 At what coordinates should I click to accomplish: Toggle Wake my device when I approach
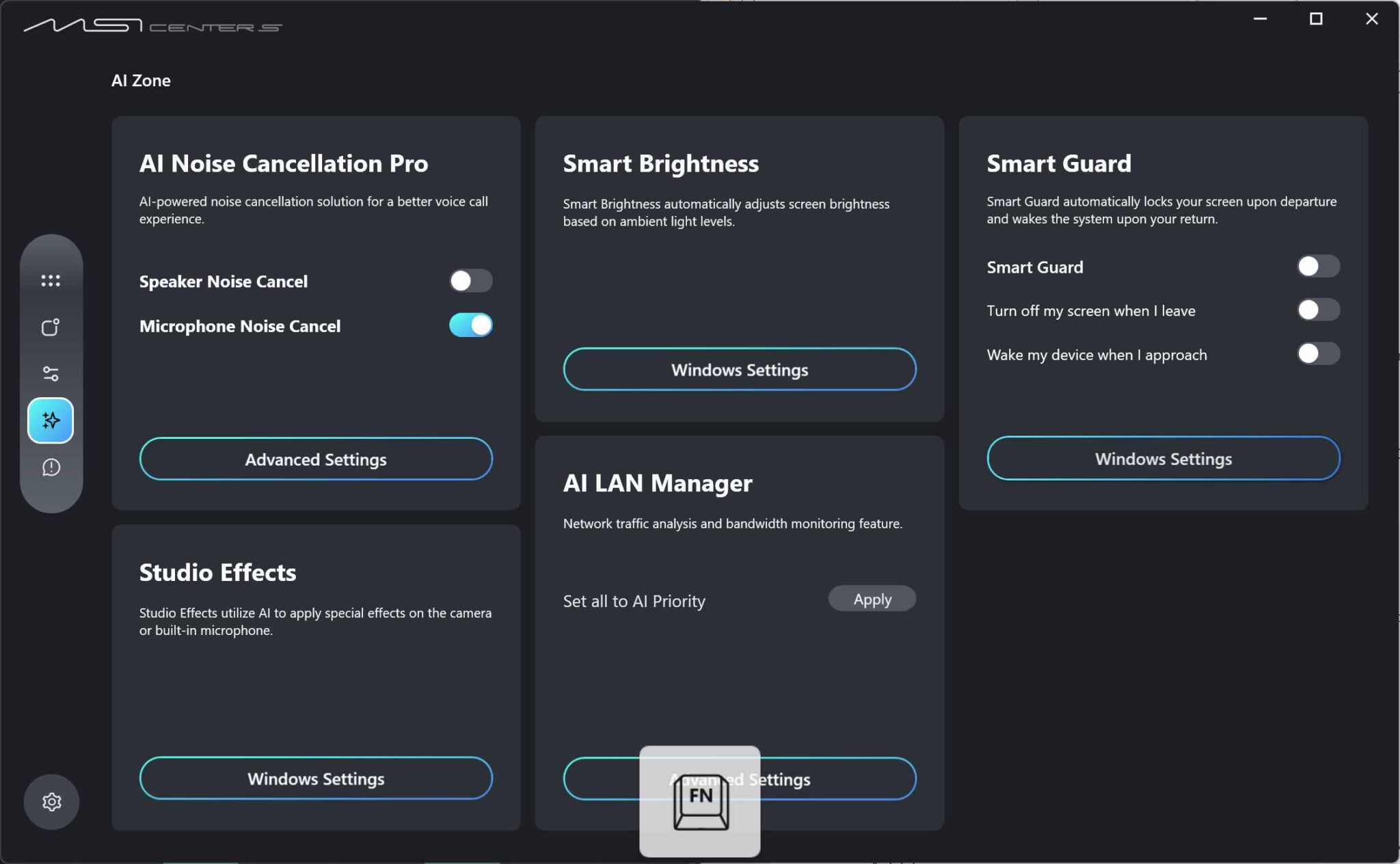[x=1318, y=354]
